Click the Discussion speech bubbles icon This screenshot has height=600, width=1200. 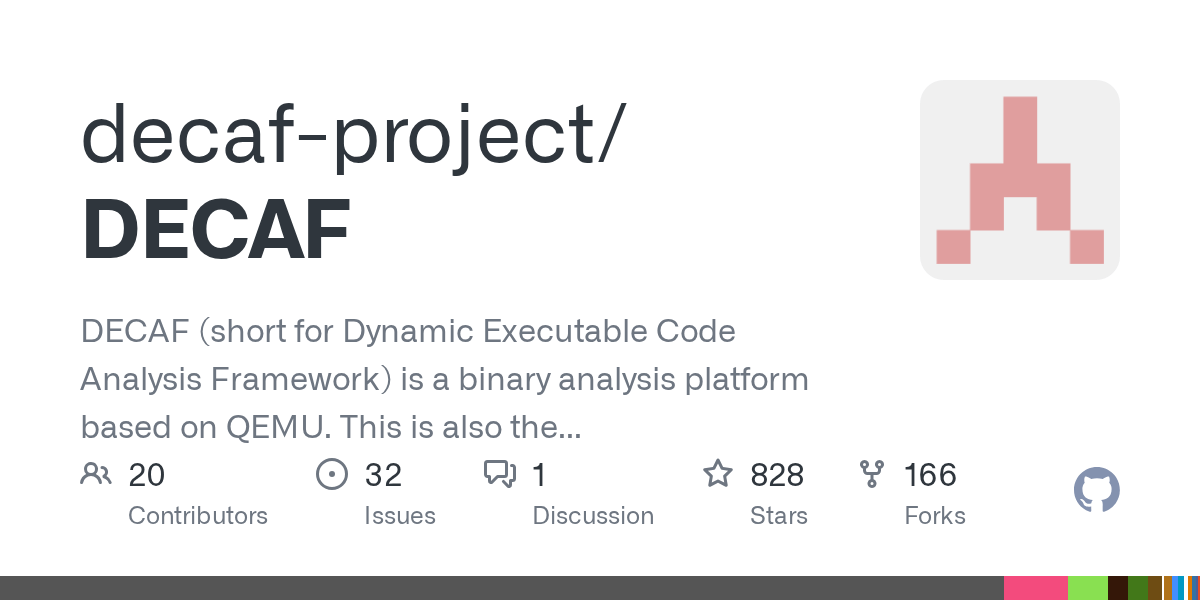pos(500,474)
